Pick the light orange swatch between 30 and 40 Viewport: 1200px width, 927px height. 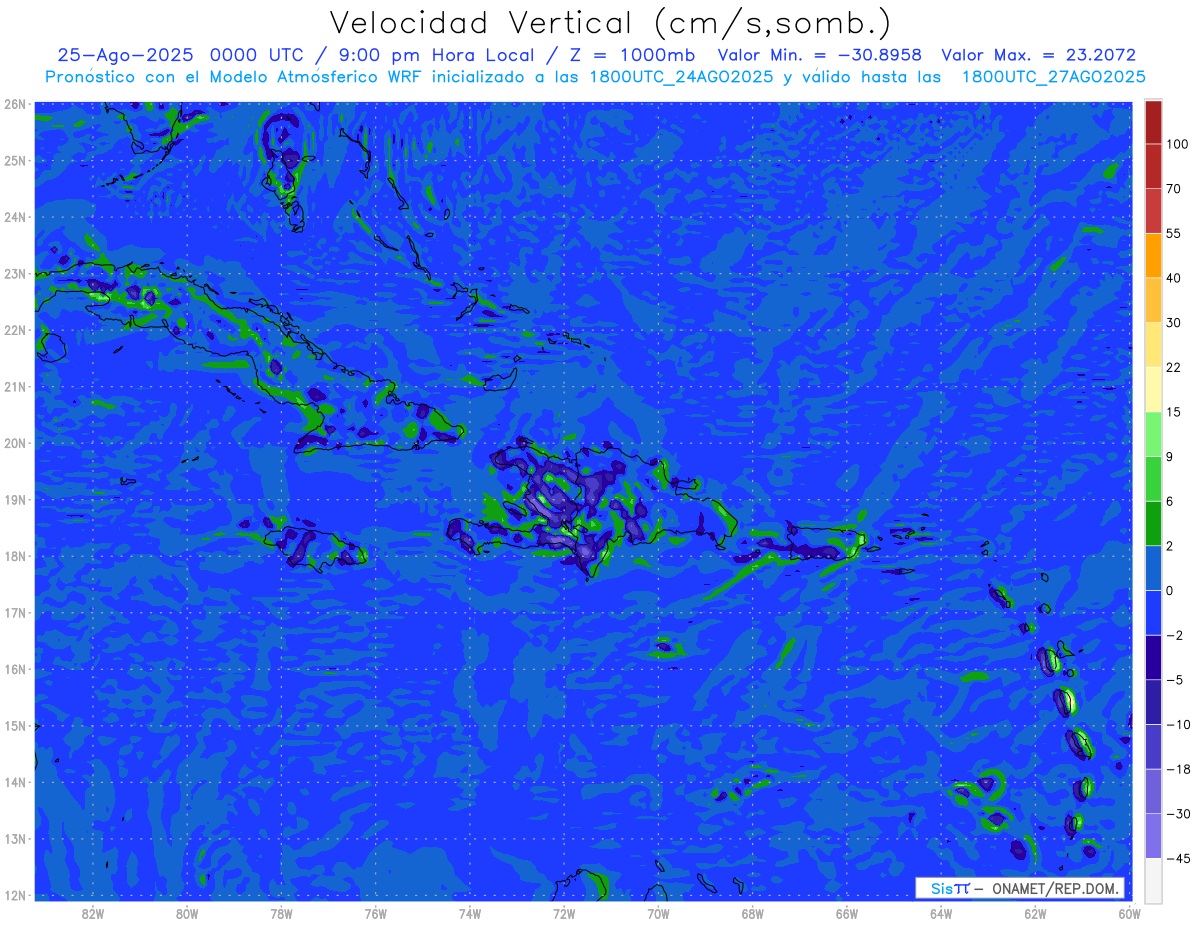(1153, 300)
